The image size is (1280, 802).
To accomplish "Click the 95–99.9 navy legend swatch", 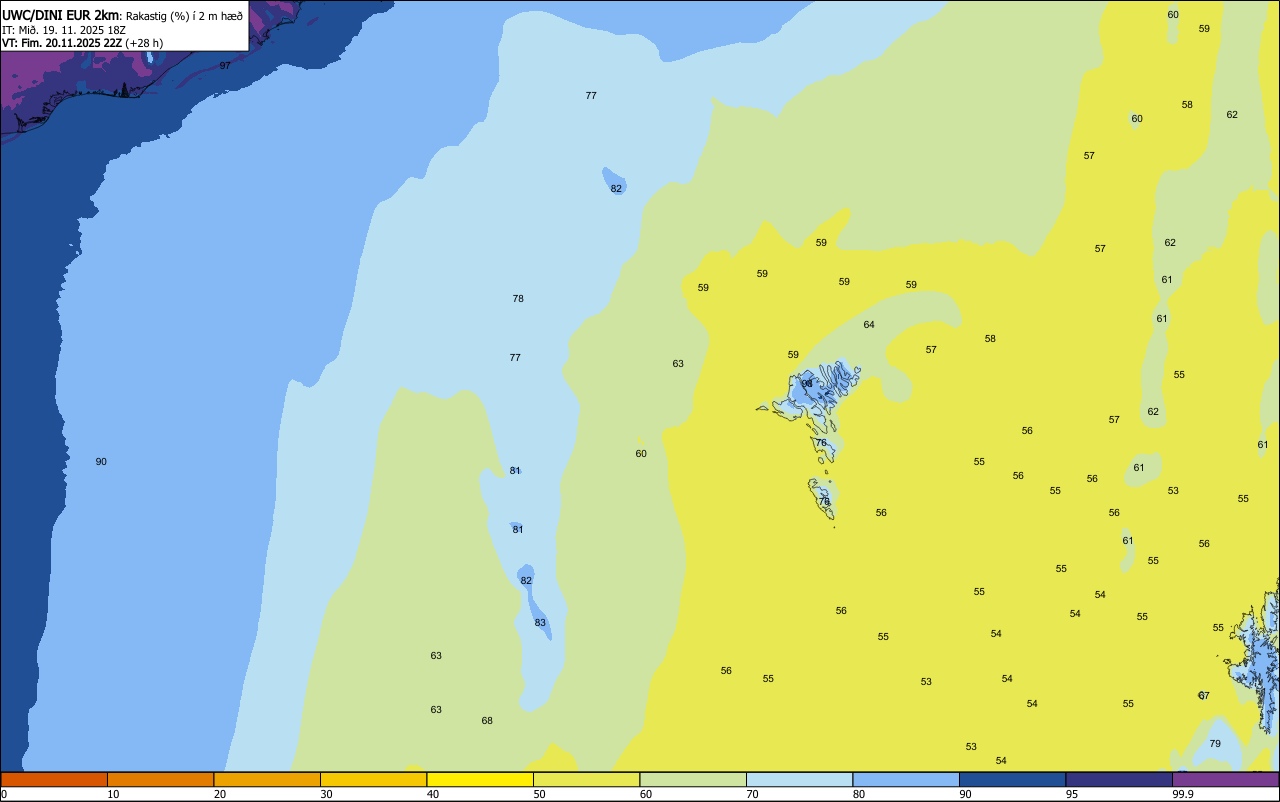I will click(x=1119, y=779).
